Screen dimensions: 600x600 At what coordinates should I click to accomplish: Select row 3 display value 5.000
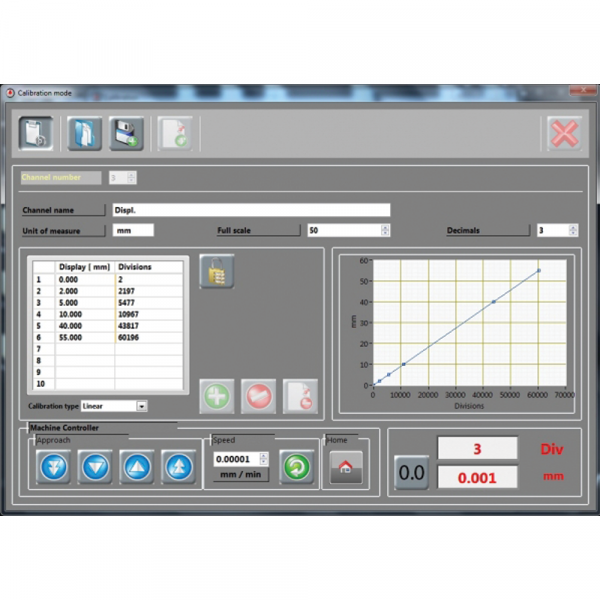86,301
